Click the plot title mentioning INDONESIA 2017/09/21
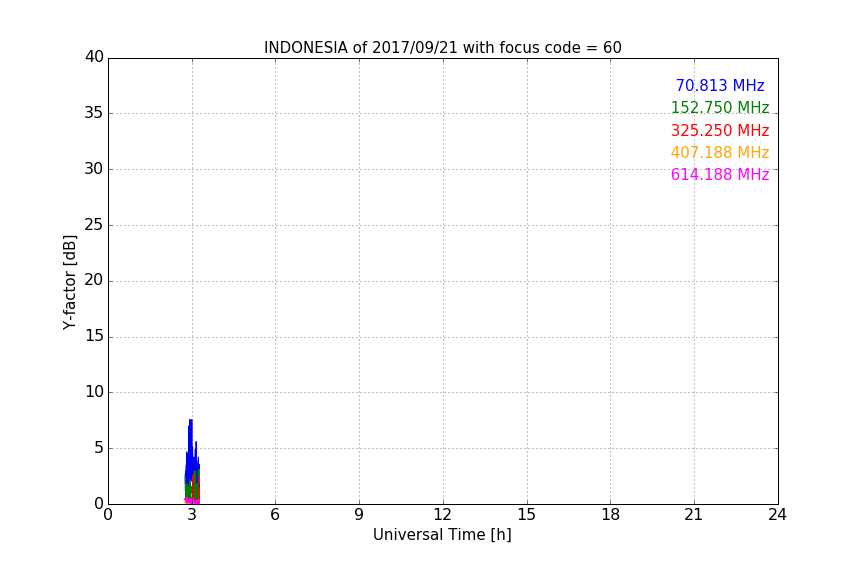 pos(442,48)
